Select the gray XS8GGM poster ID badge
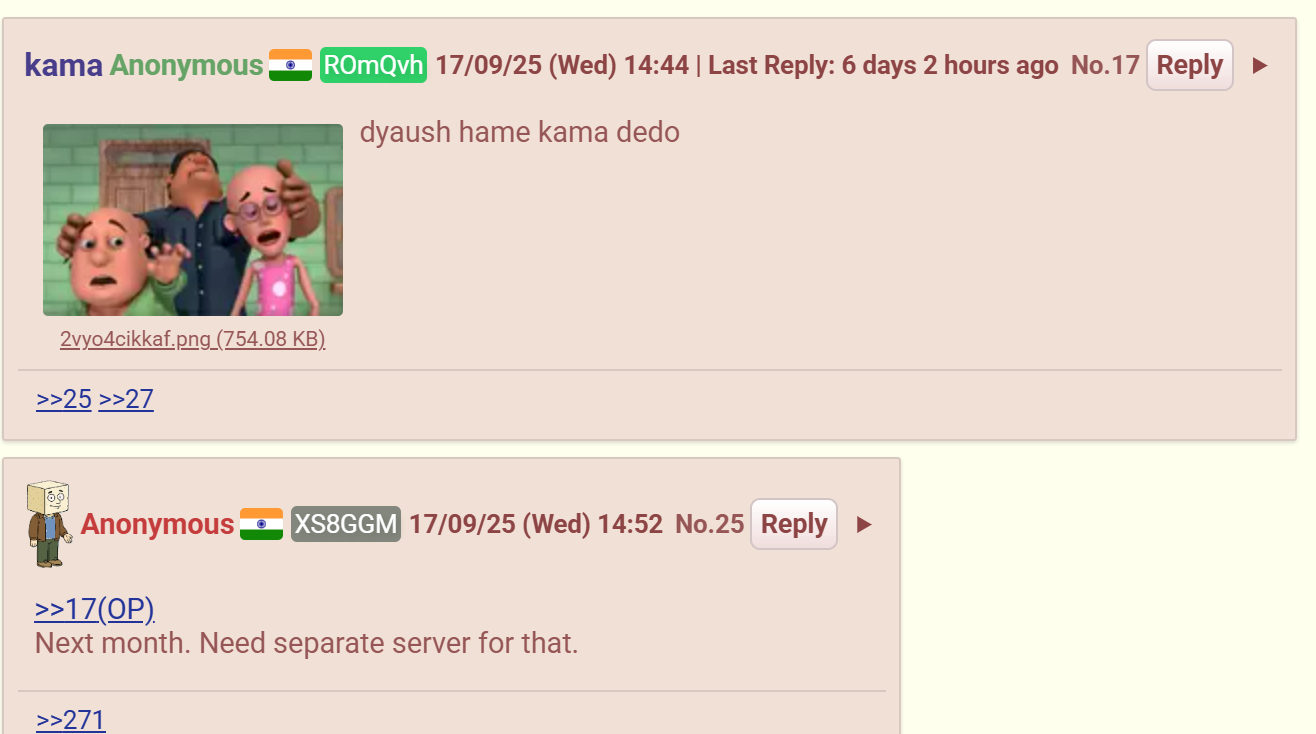Image resolution: width=1316 pixels, height=734 pixels. point(346,524)
